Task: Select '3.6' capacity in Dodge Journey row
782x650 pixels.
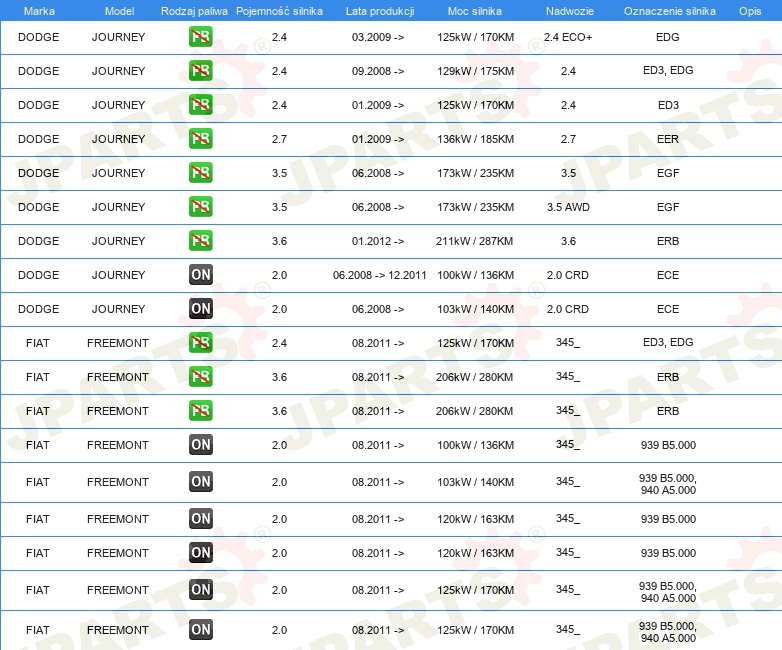Action: click(279, 241)
